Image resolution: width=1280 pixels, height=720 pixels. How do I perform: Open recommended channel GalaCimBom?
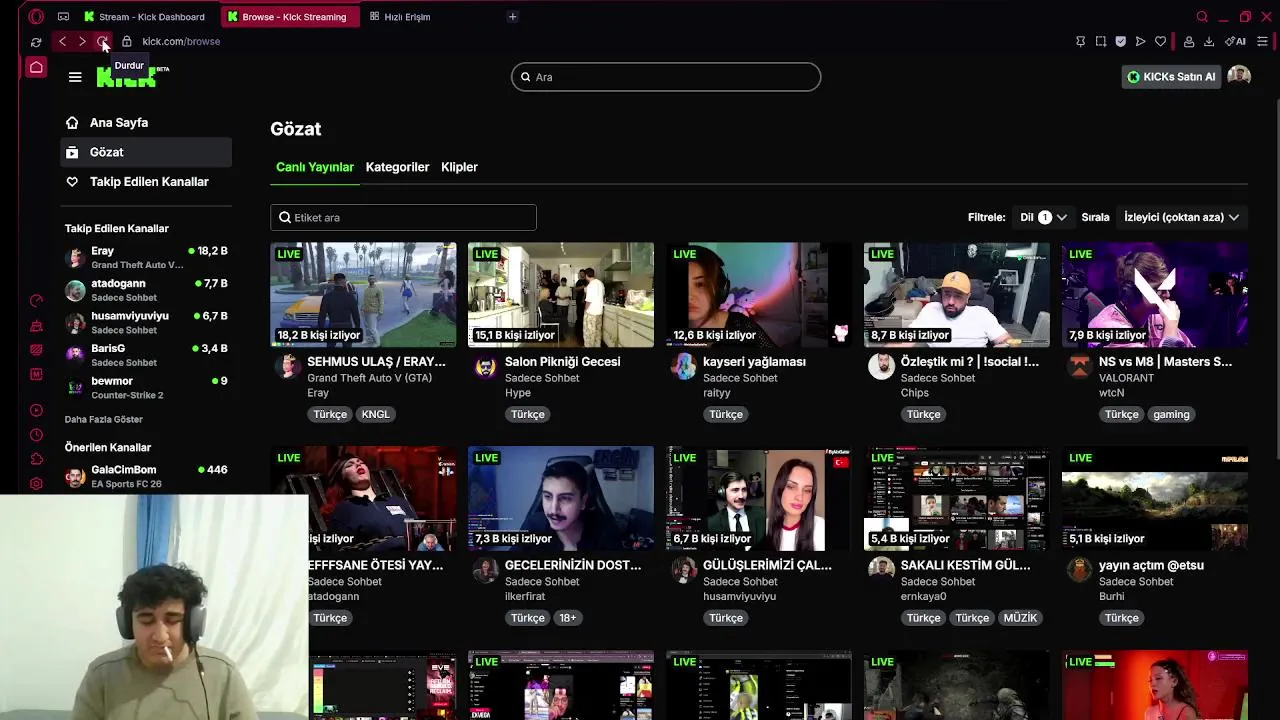[x=146, y=476]
